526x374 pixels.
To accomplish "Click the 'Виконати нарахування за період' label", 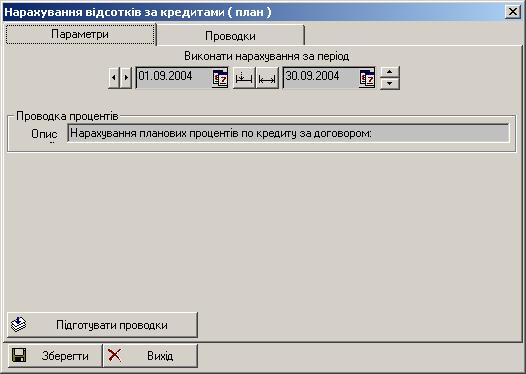I will [x=267, y=56].
